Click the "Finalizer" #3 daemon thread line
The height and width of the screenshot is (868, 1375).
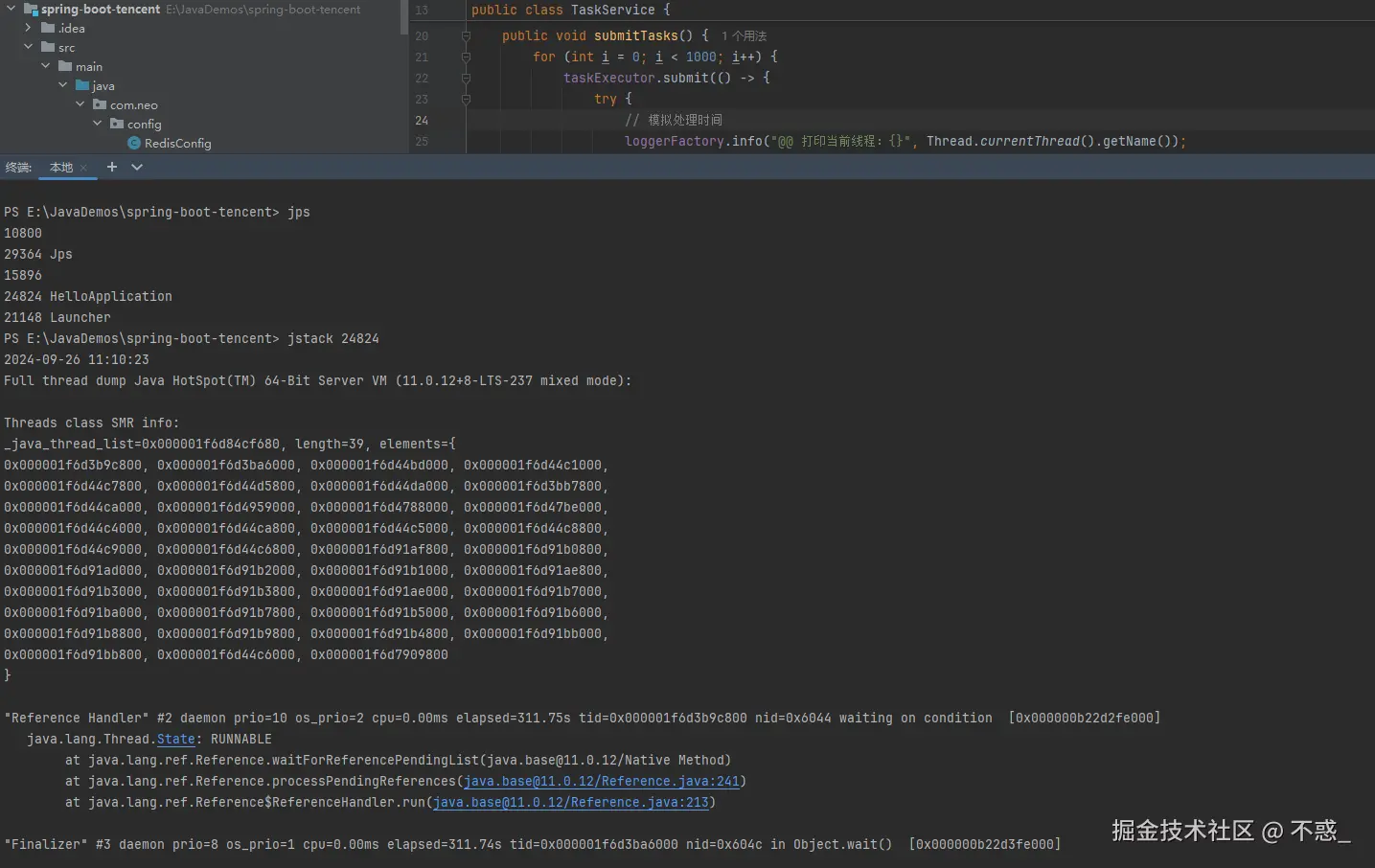click(533, 844)
